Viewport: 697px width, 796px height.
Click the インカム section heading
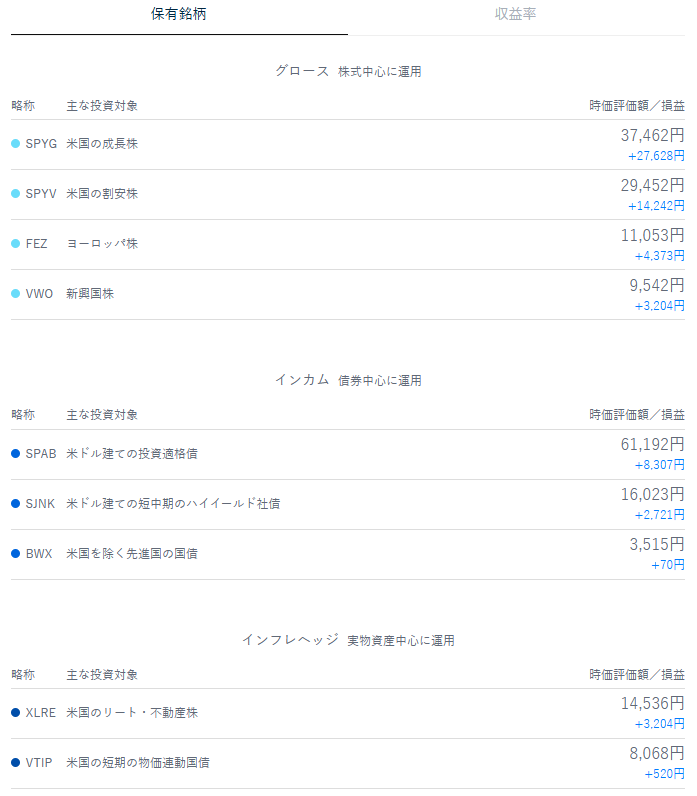[x=302, y=380]
